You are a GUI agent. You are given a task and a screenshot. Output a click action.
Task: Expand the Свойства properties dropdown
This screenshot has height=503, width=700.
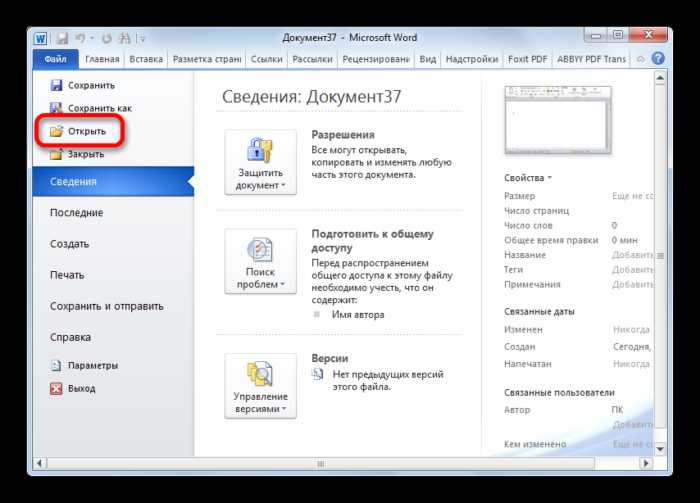pyautogui.click(x=528, y=178)
